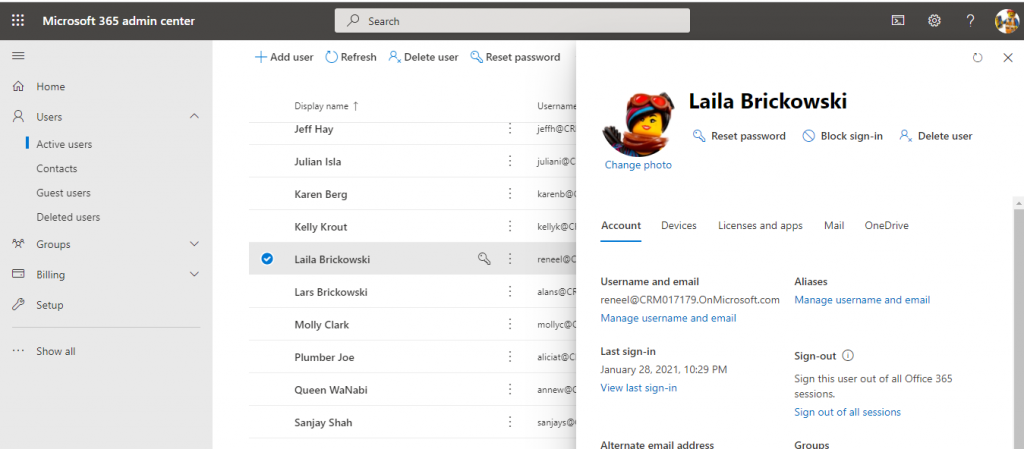Collapse the Users section chevron
The height and width of the screenshot is (449, 1024).
[x=194, y=116]
